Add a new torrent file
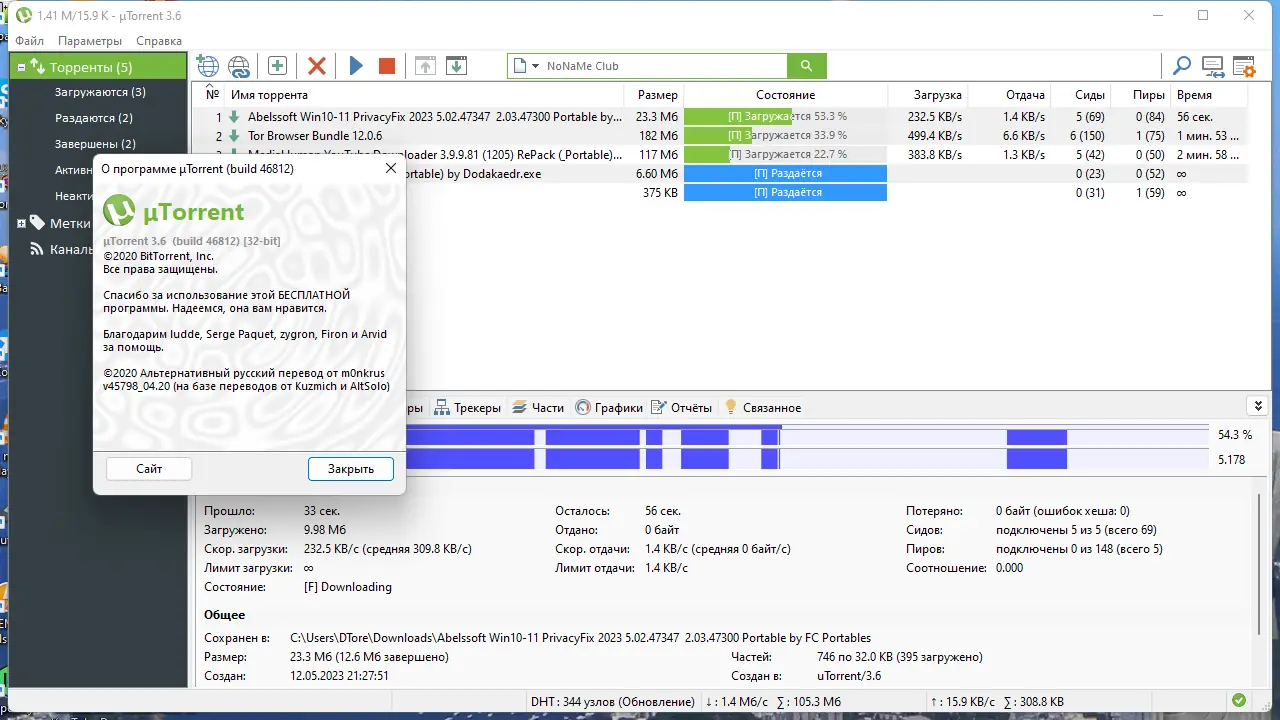Viewport: 1280px width, 720px height. [x=207, y=65]
